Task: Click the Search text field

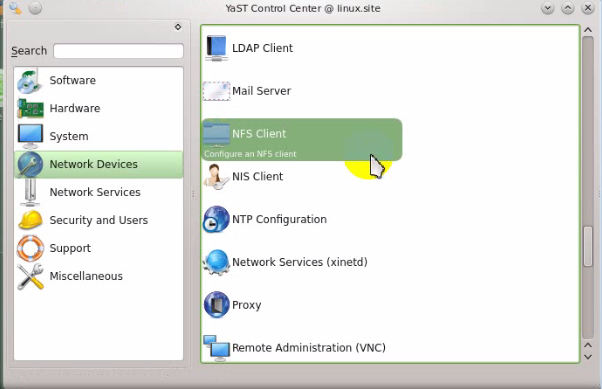Action: point(118,51)
